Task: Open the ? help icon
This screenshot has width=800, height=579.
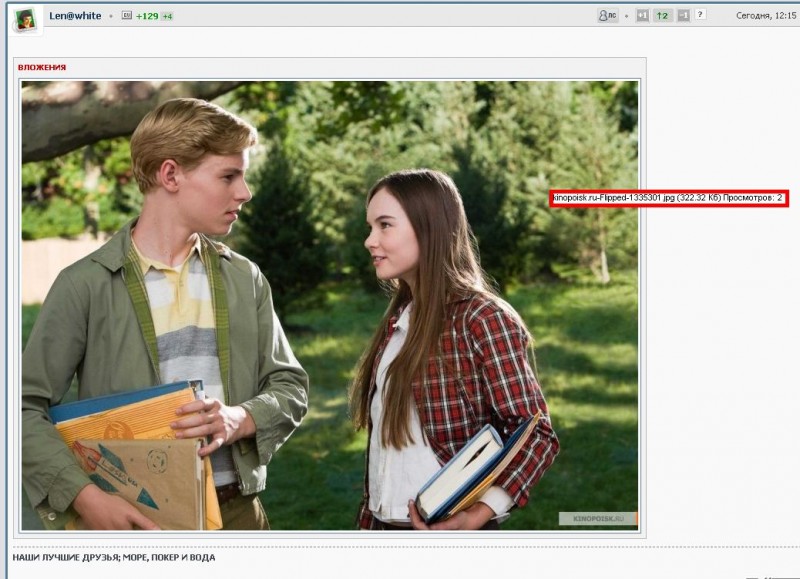Action: [700, 15]
